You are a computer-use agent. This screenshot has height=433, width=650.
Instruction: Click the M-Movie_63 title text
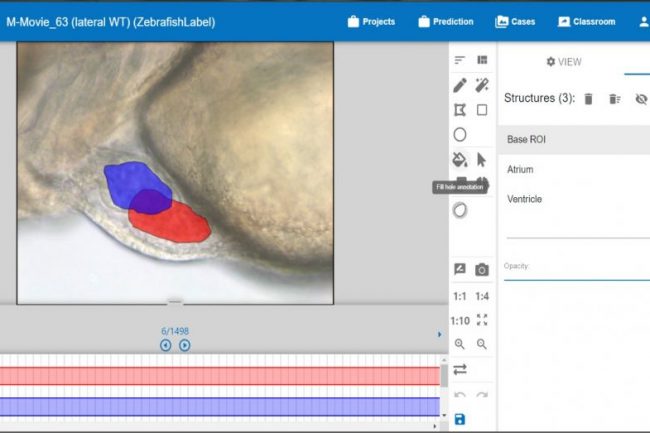pyautogui.click(x=110, y=22)
